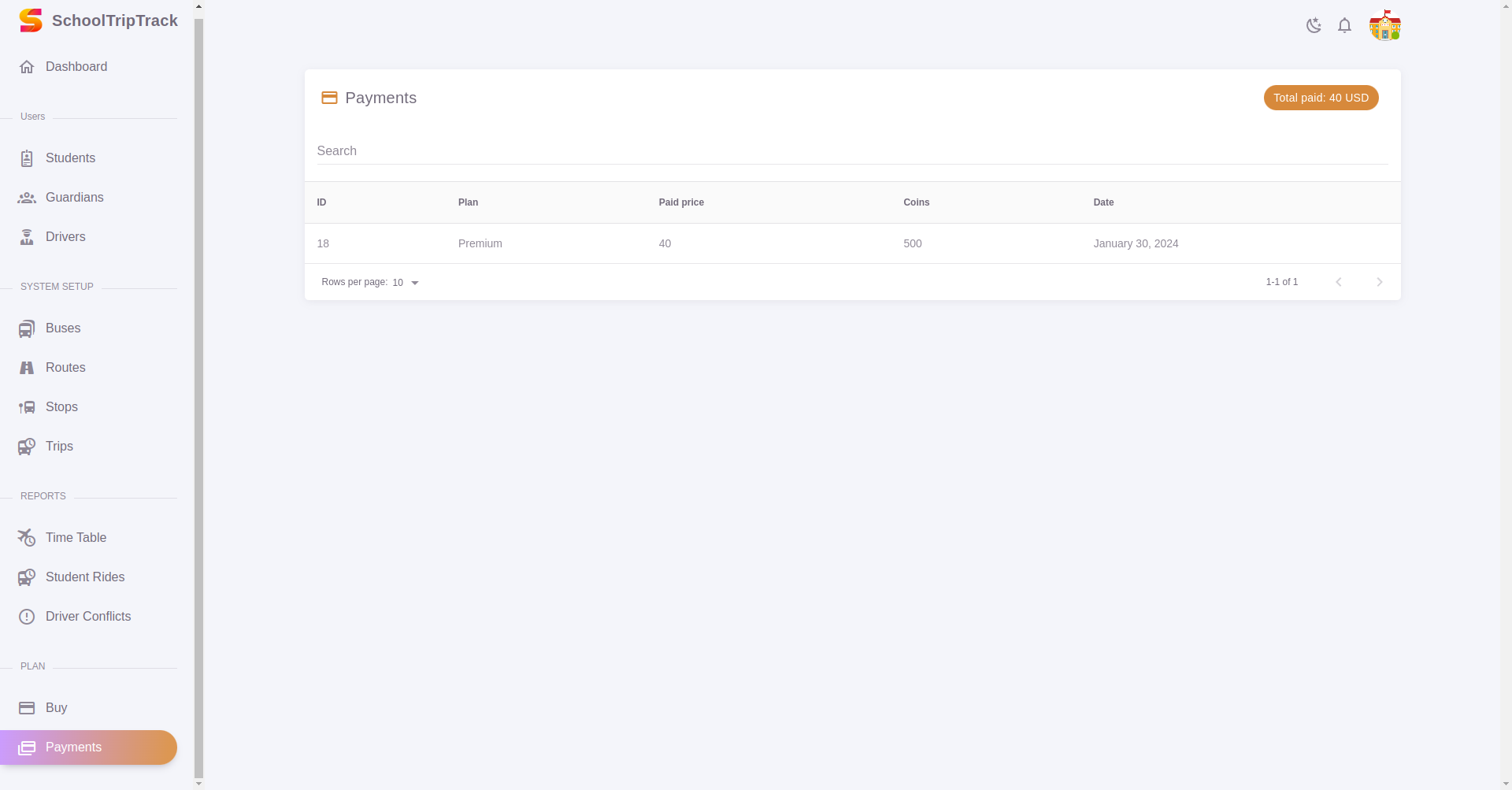
Task: Go to next page of payments
Action: tap(1379, 281)
